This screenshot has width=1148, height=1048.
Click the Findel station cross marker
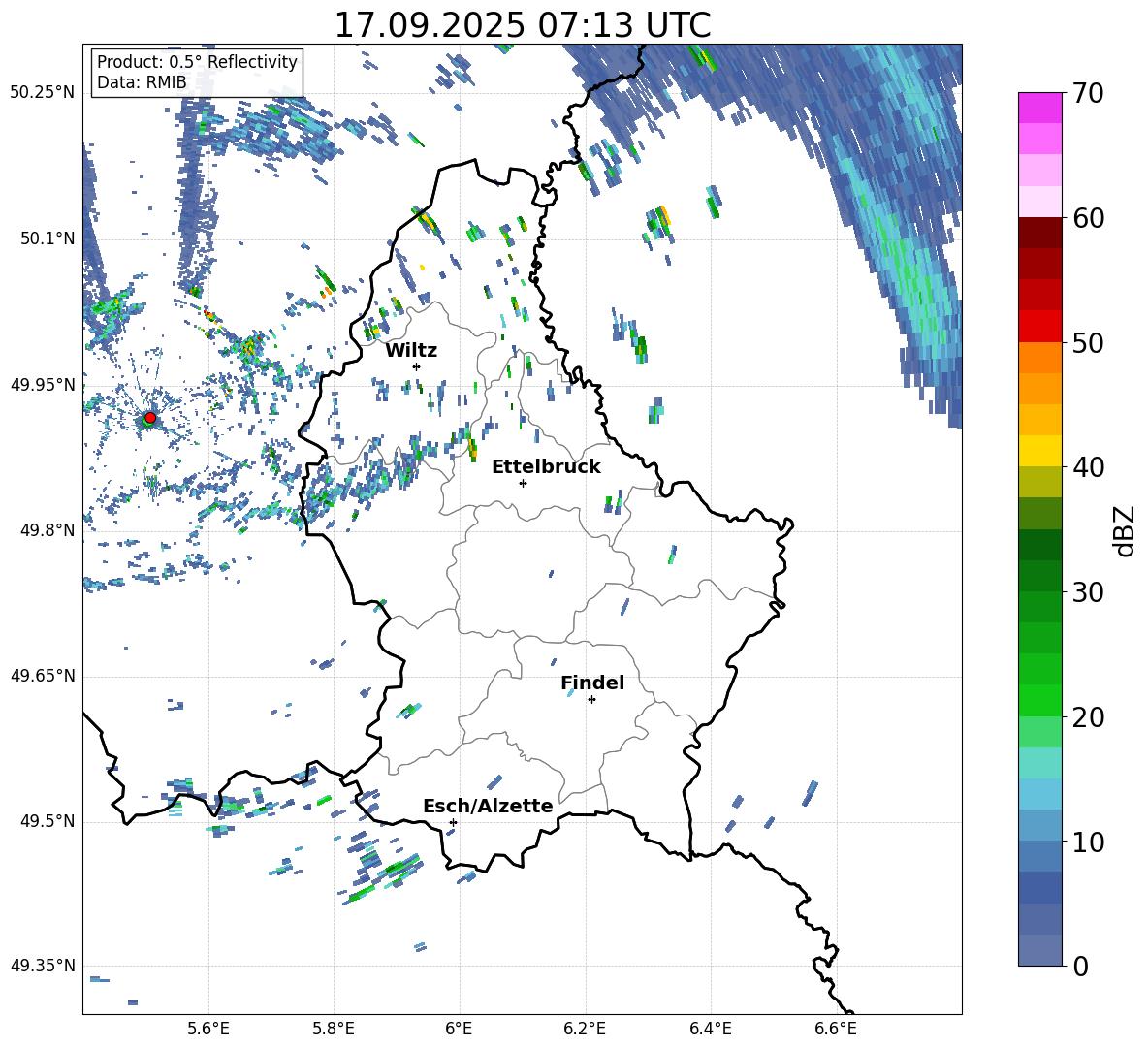click(591, 700)
